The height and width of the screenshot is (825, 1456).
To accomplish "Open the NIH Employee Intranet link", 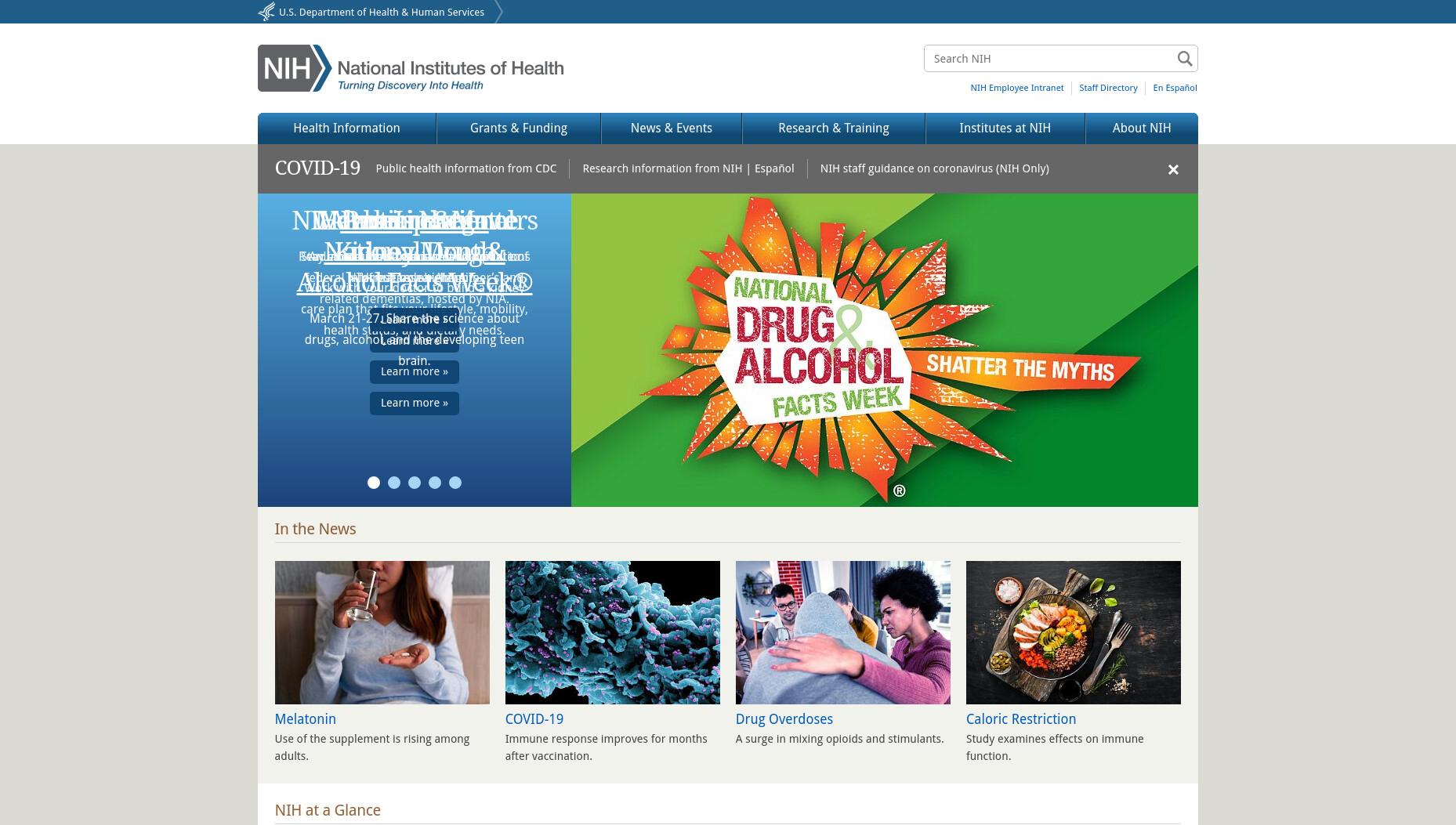I will (1017, 88).
